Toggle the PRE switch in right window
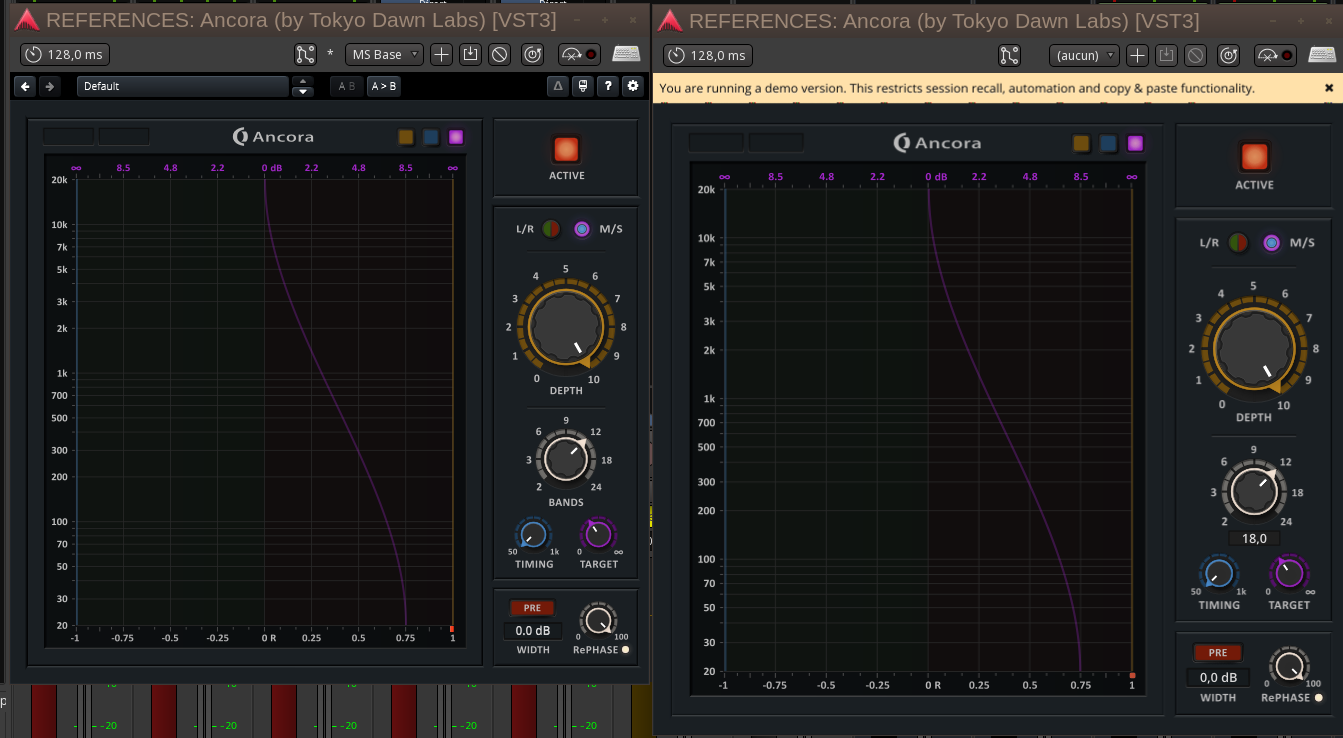 click(1217, 652)
